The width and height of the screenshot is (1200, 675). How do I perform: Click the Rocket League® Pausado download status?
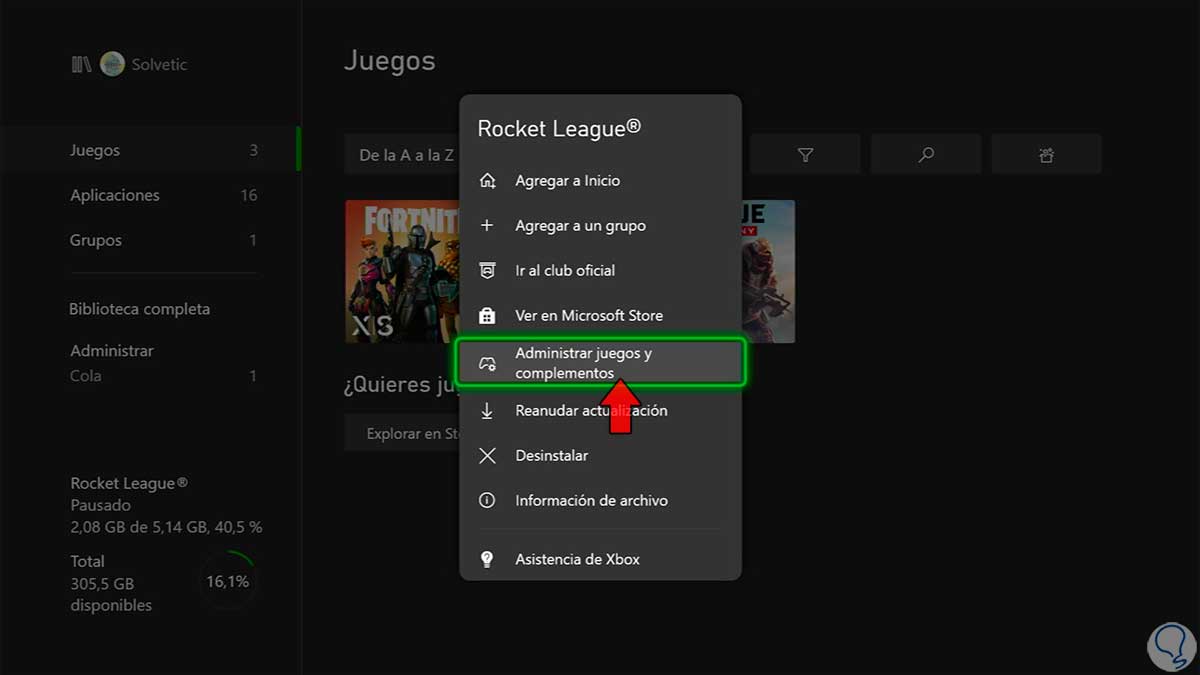click(x=166, y=505)
